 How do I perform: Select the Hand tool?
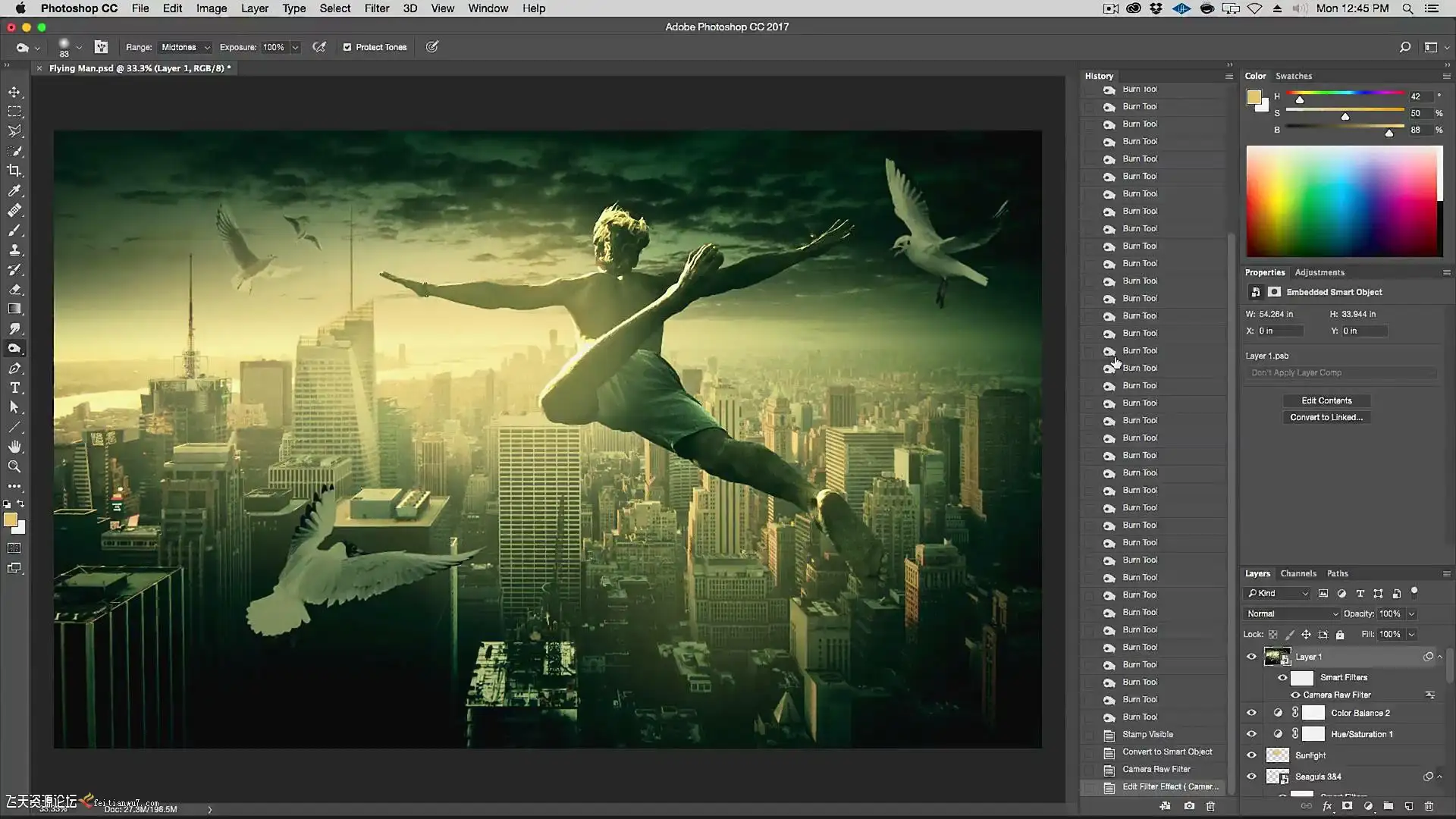click(x=14, y=447)
